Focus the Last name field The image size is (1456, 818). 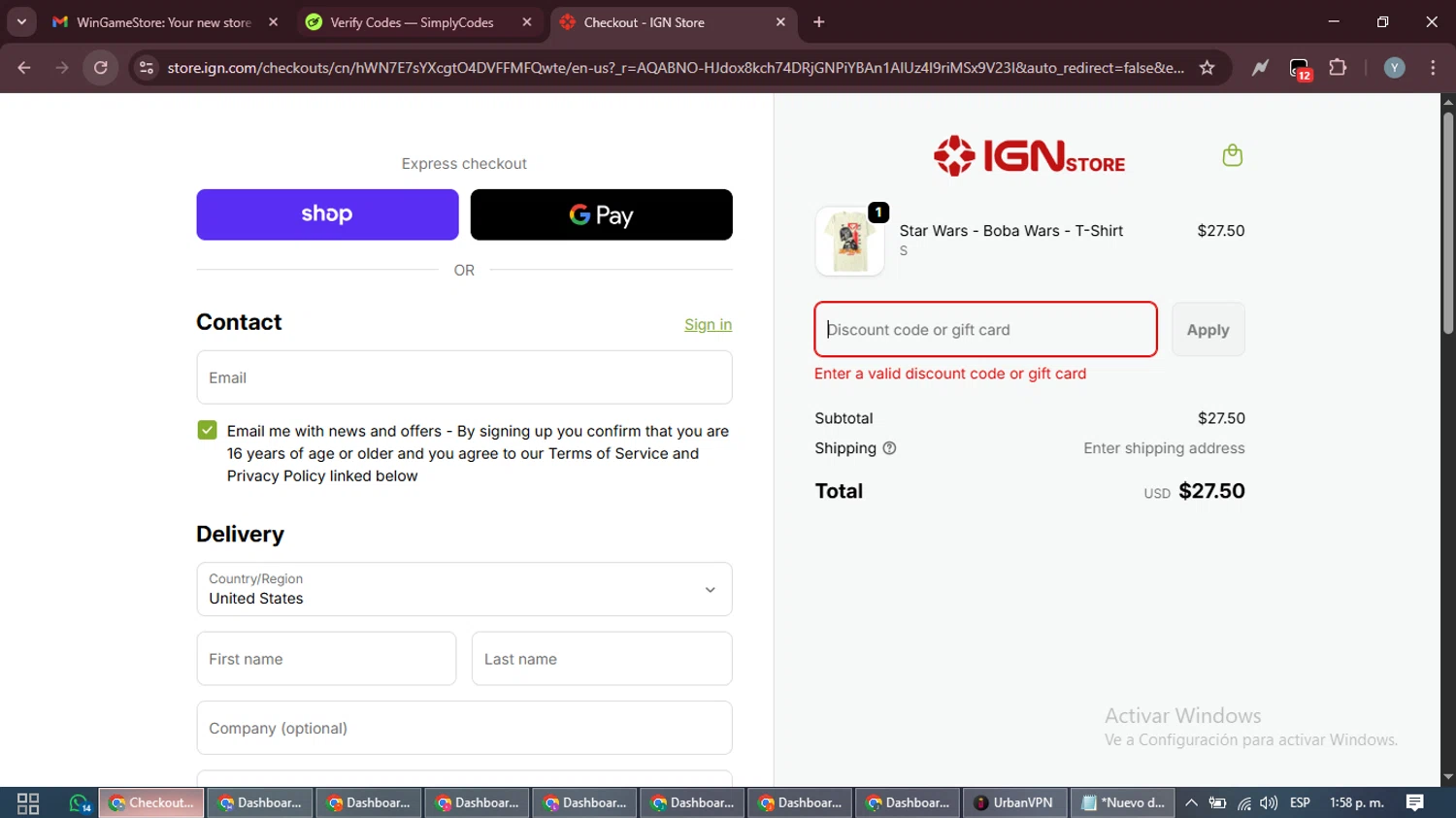coord(602,659)
